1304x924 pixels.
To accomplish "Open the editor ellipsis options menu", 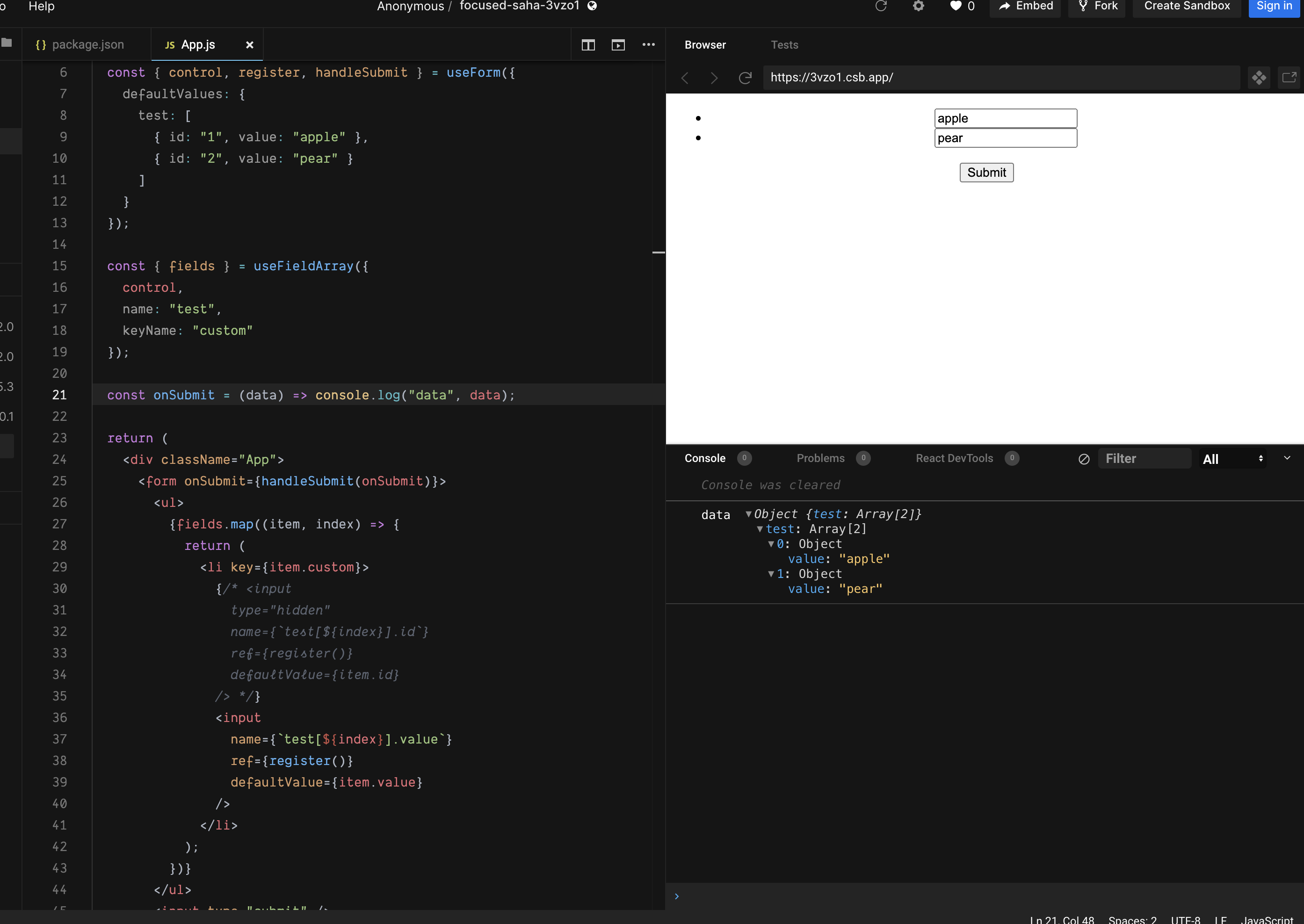I will (x=648, y=44).
